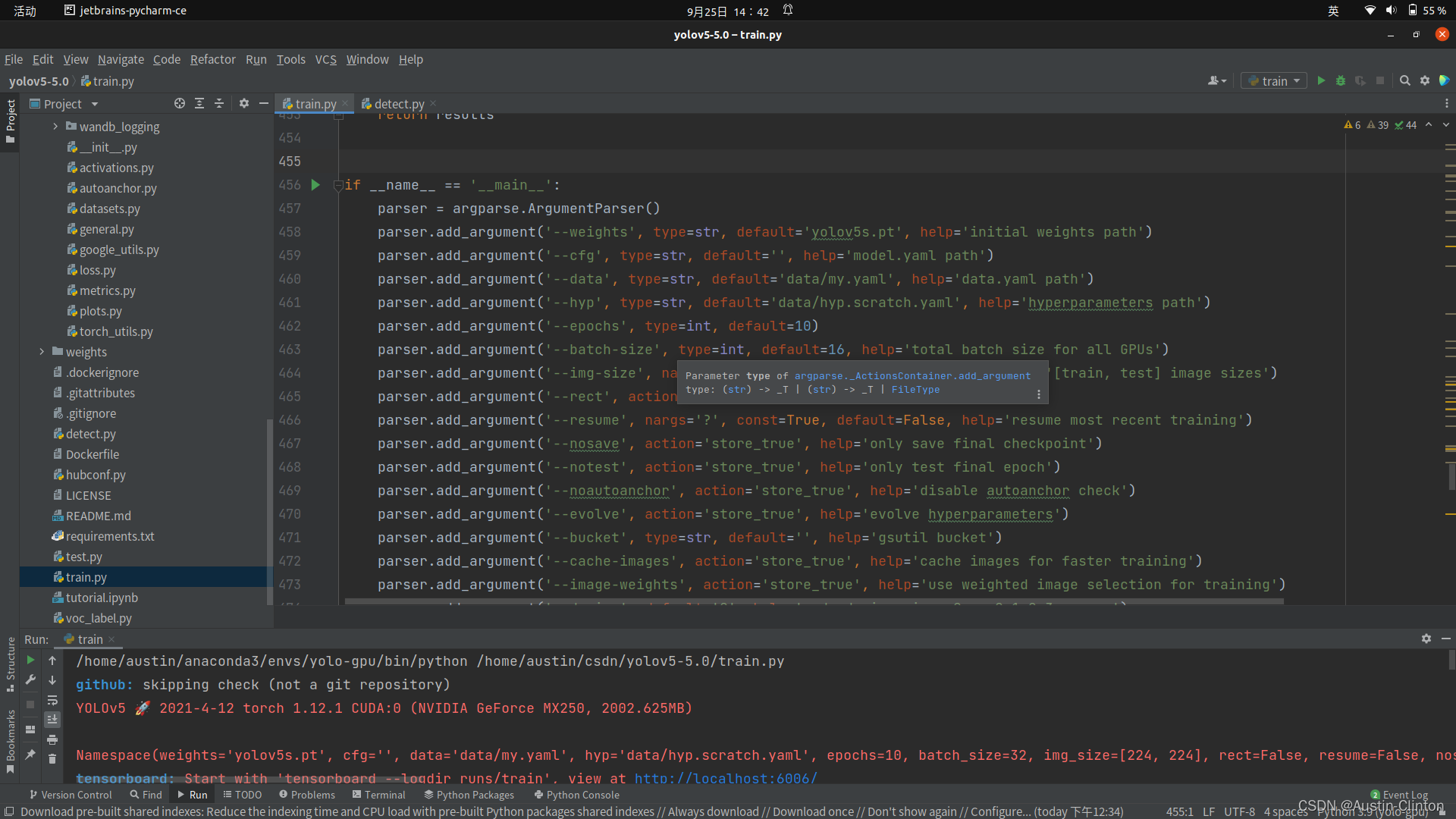
Task: Stop process in the Run panel
Action: tap(30, 704)
